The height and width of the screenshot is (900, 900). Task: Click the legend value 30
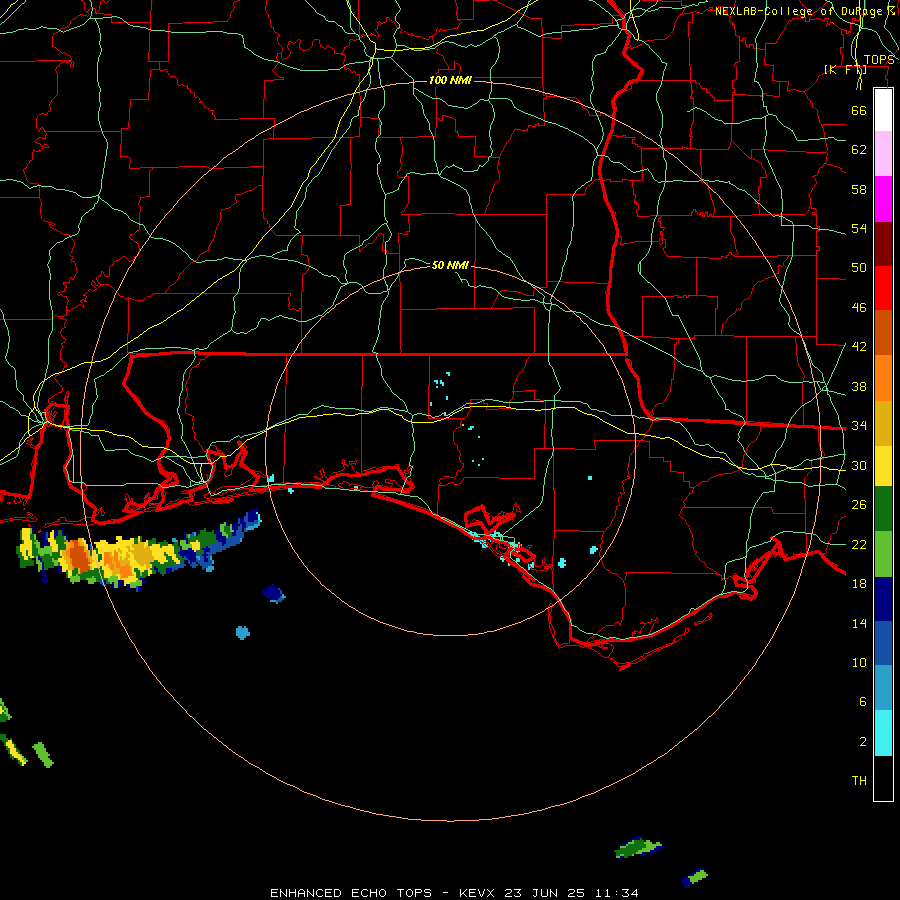[859, 465]
